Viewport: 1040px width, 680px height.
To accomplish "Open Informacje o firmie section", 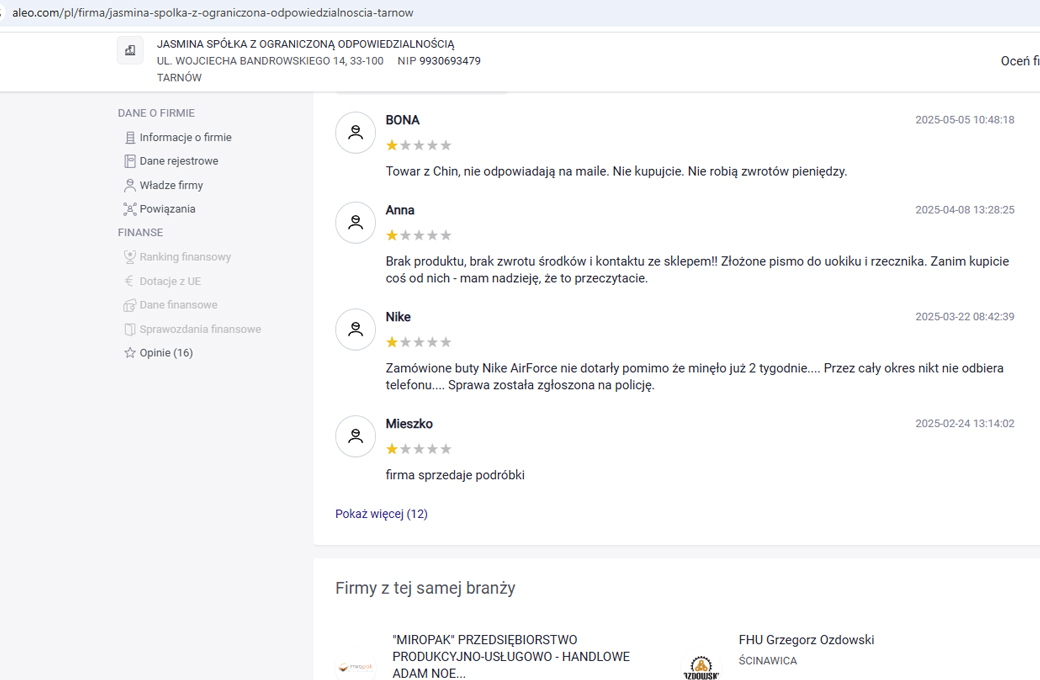I will click(x=185, y=137).
